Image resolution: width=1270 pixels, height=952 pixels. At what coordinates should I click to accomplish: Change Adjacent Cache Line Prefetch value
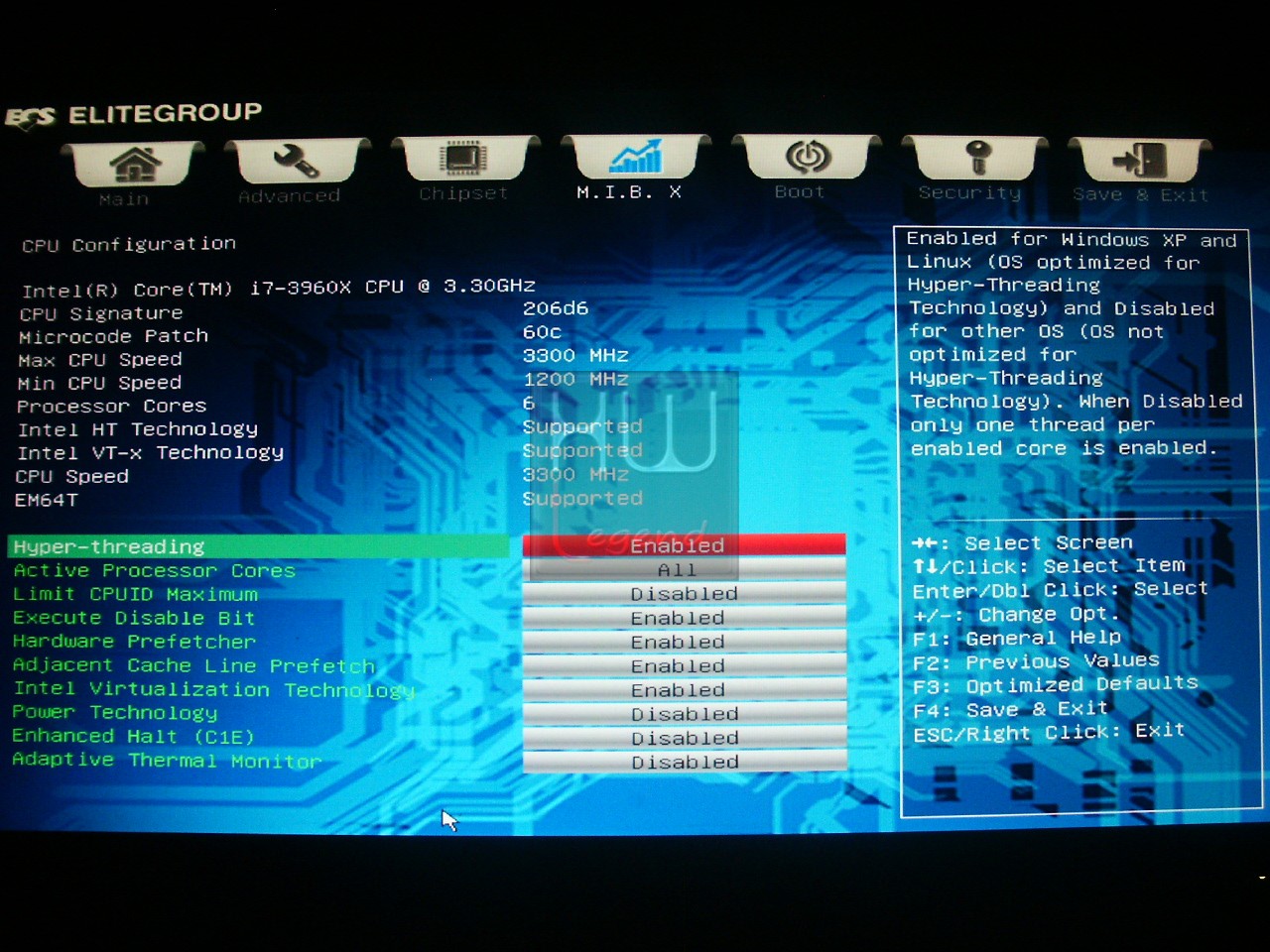(x=684, y=665)
